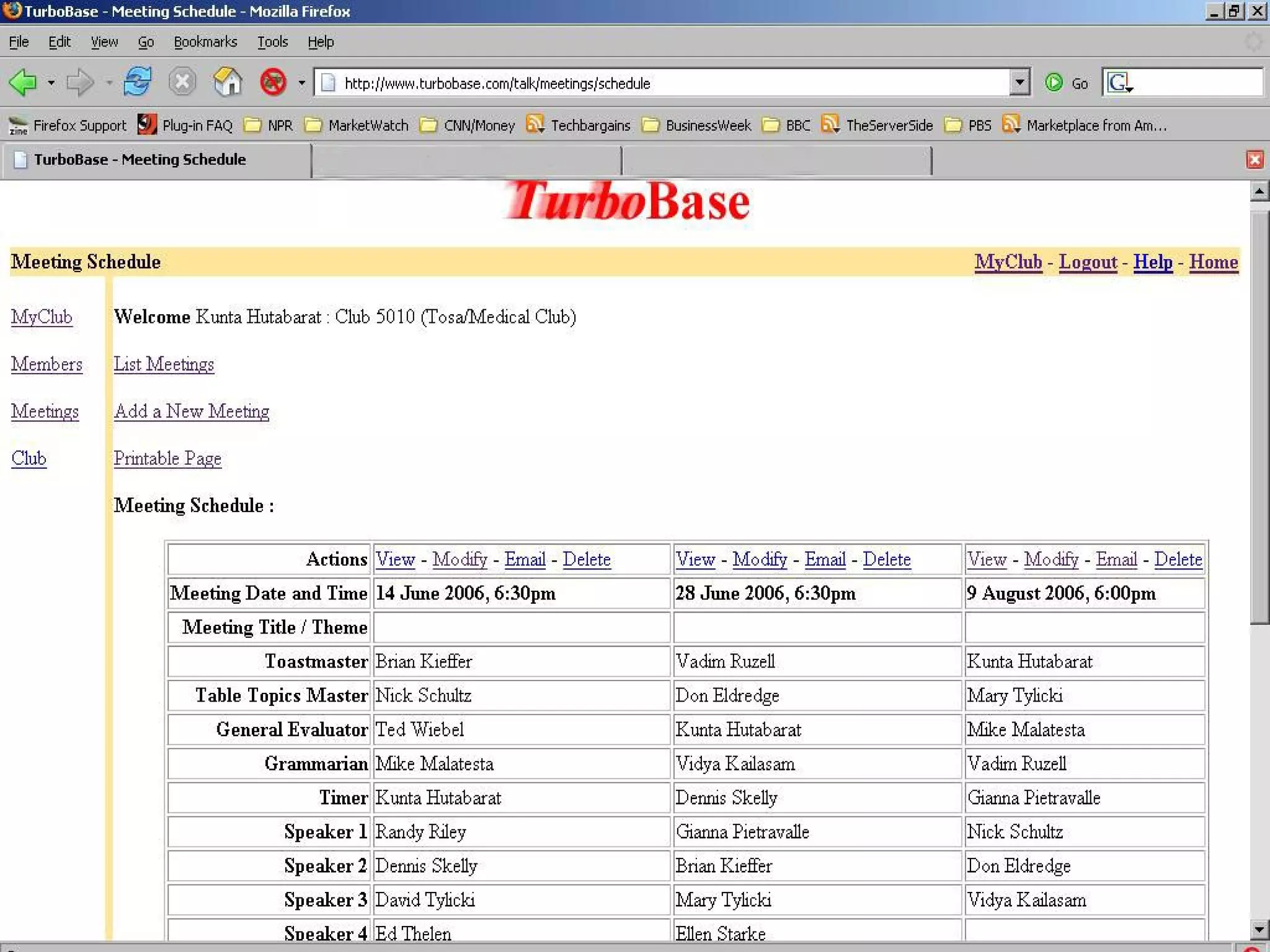Click the red blocked-content toolbar icon

pyautogui.click(x=273, y=82)
